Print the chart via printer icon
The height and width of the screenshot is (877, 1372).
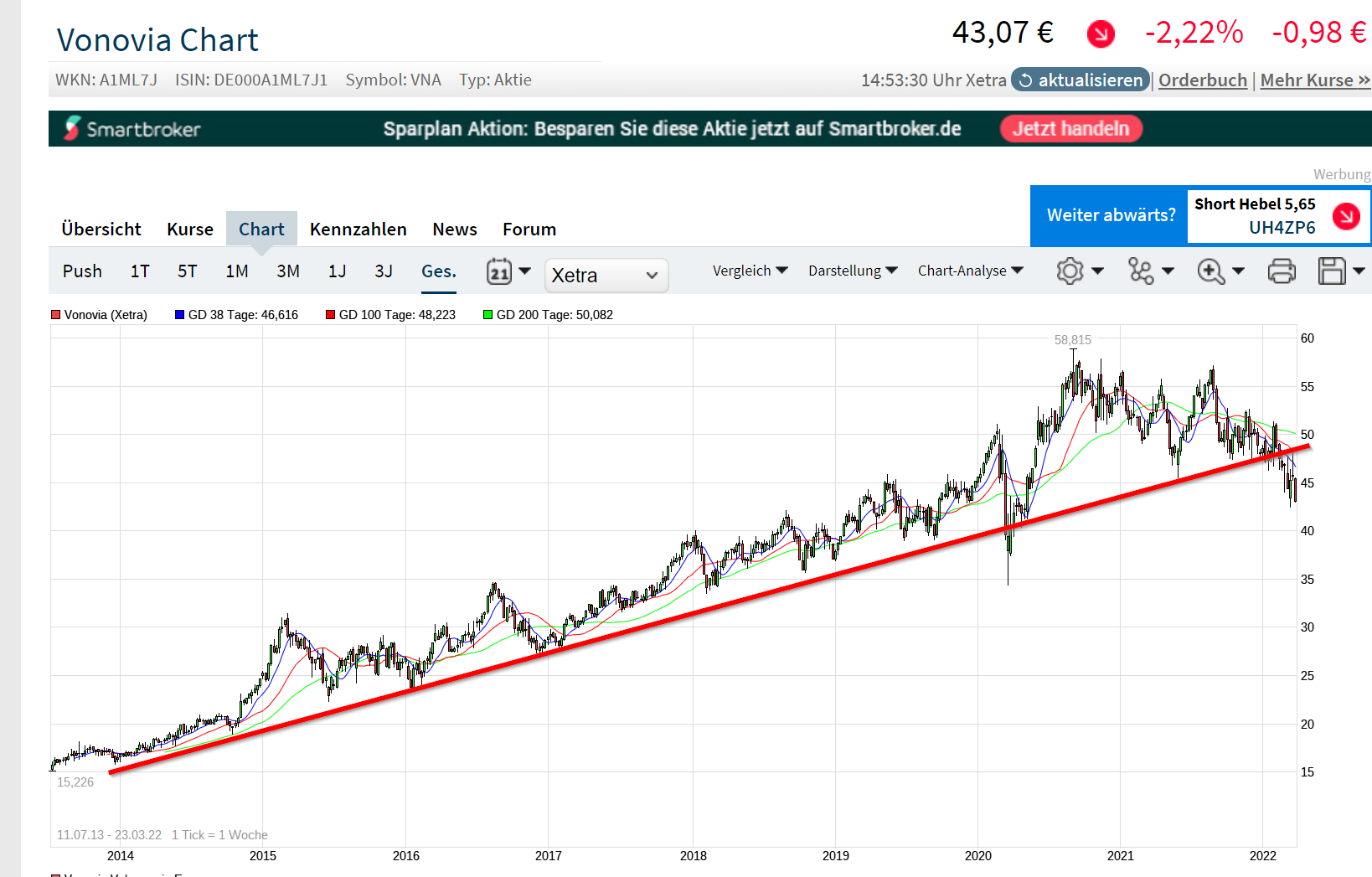click(1282, 271)
